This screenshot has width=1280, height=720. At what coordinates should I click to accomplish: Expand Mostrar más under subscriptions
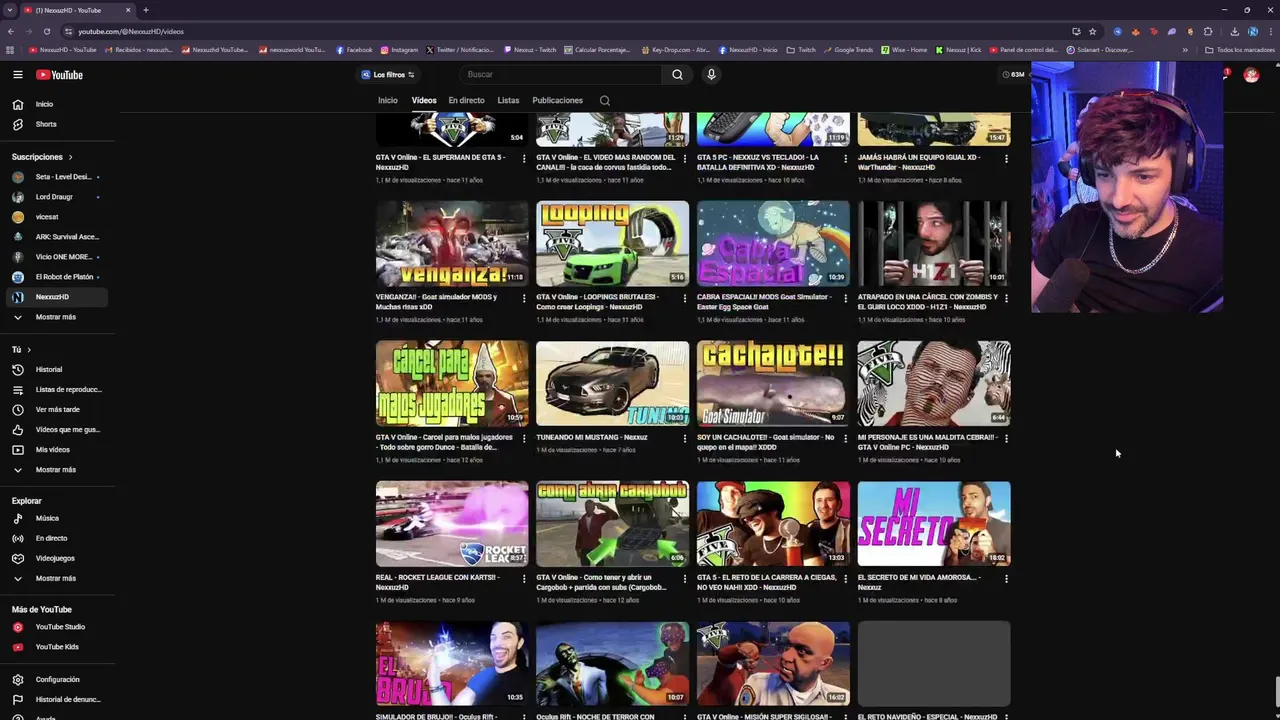57,317
